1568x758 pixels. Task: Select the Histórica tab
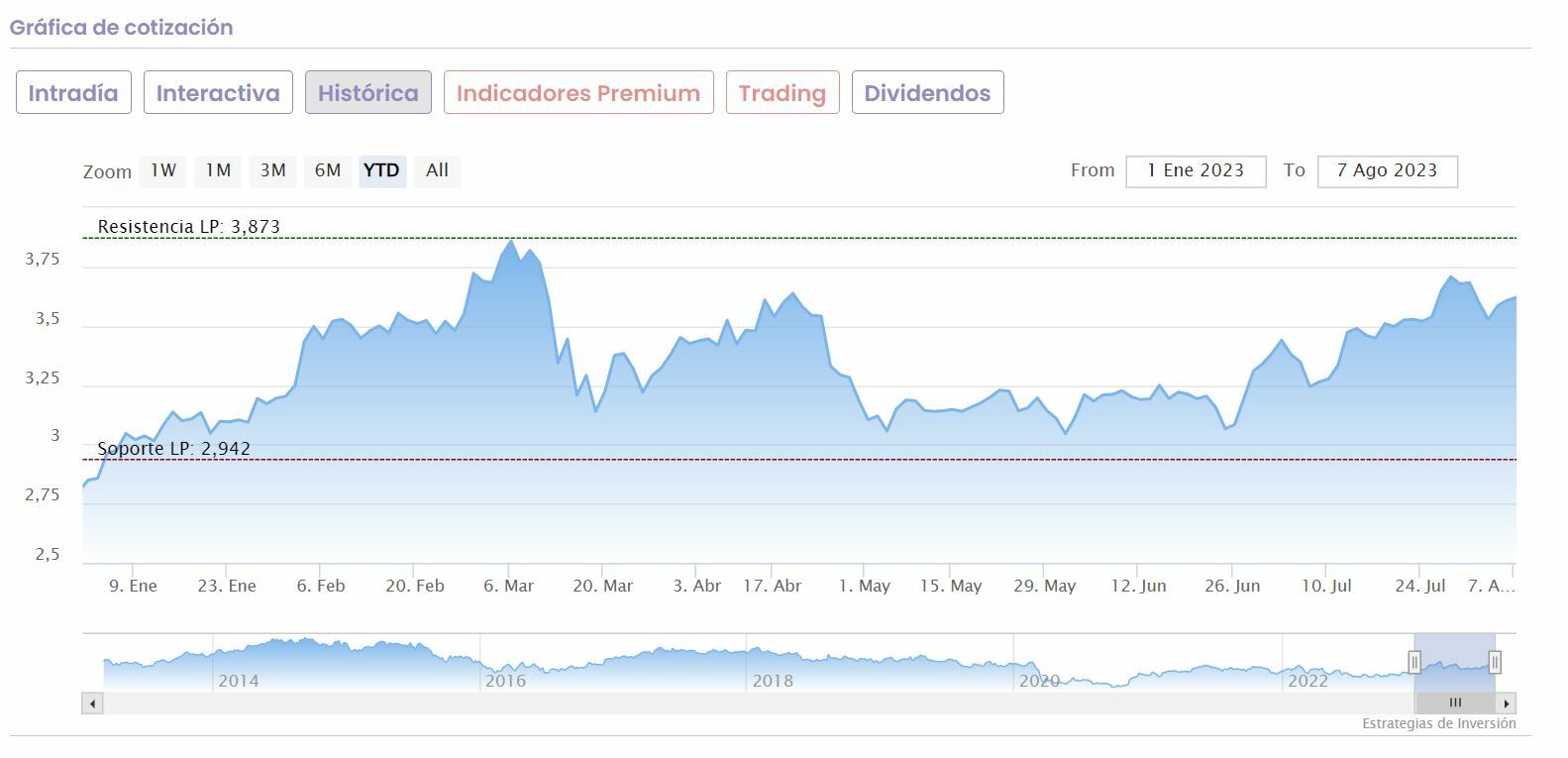coord(367,92)
